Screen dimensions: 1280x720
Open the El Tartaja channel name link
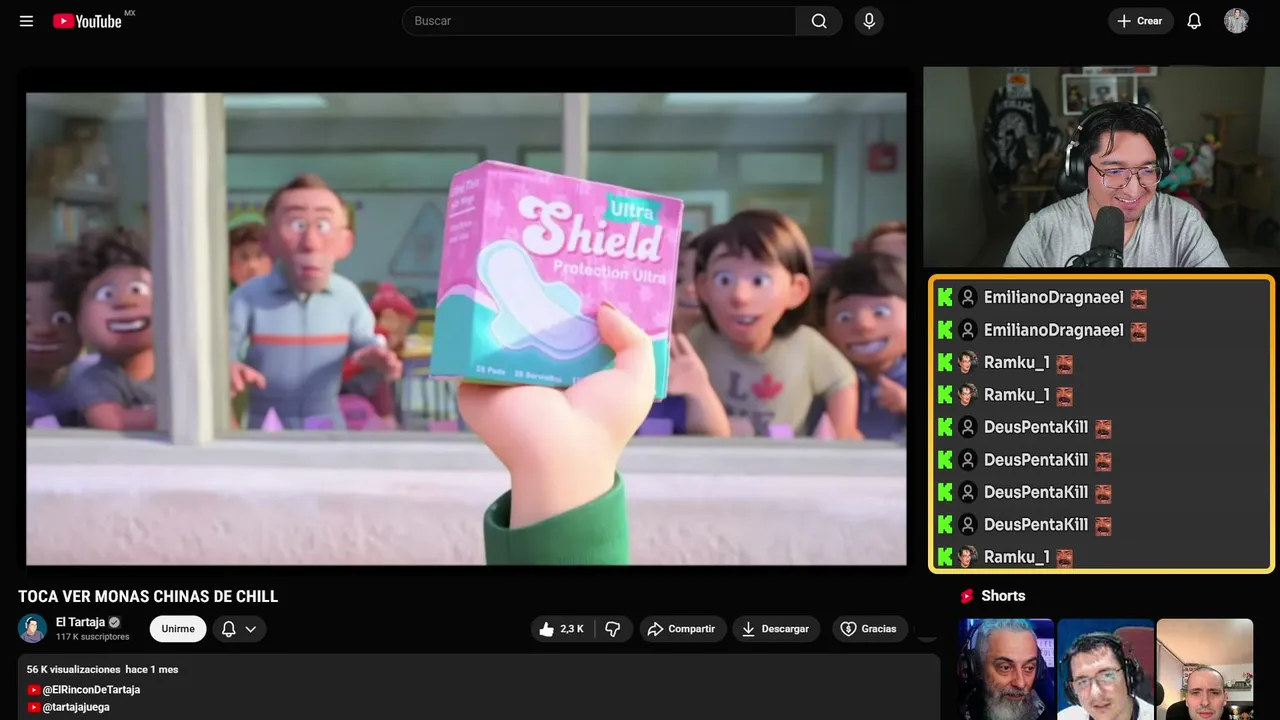[80, 622]
